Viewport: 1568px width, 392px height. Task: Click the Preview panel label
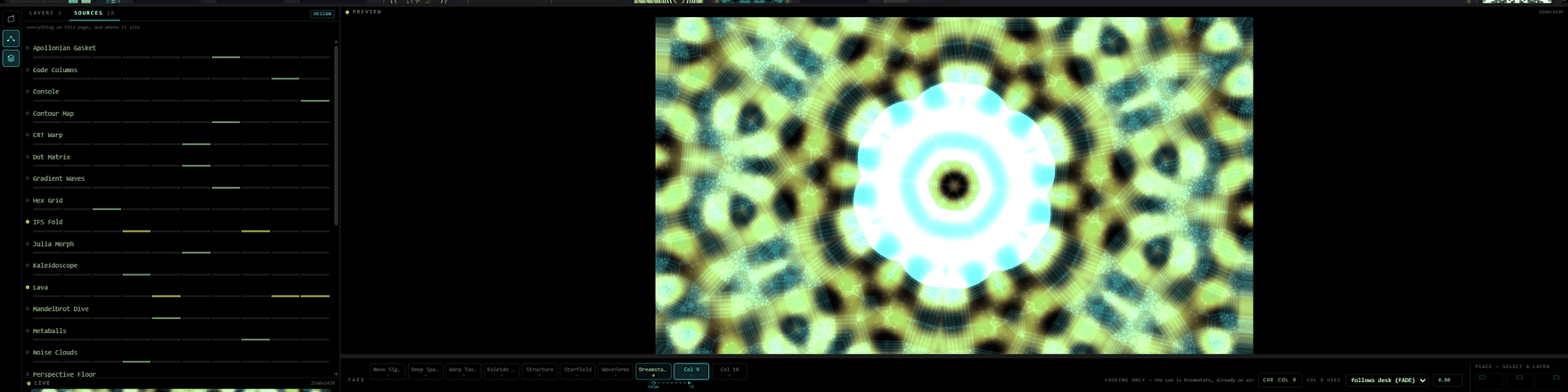363,12
